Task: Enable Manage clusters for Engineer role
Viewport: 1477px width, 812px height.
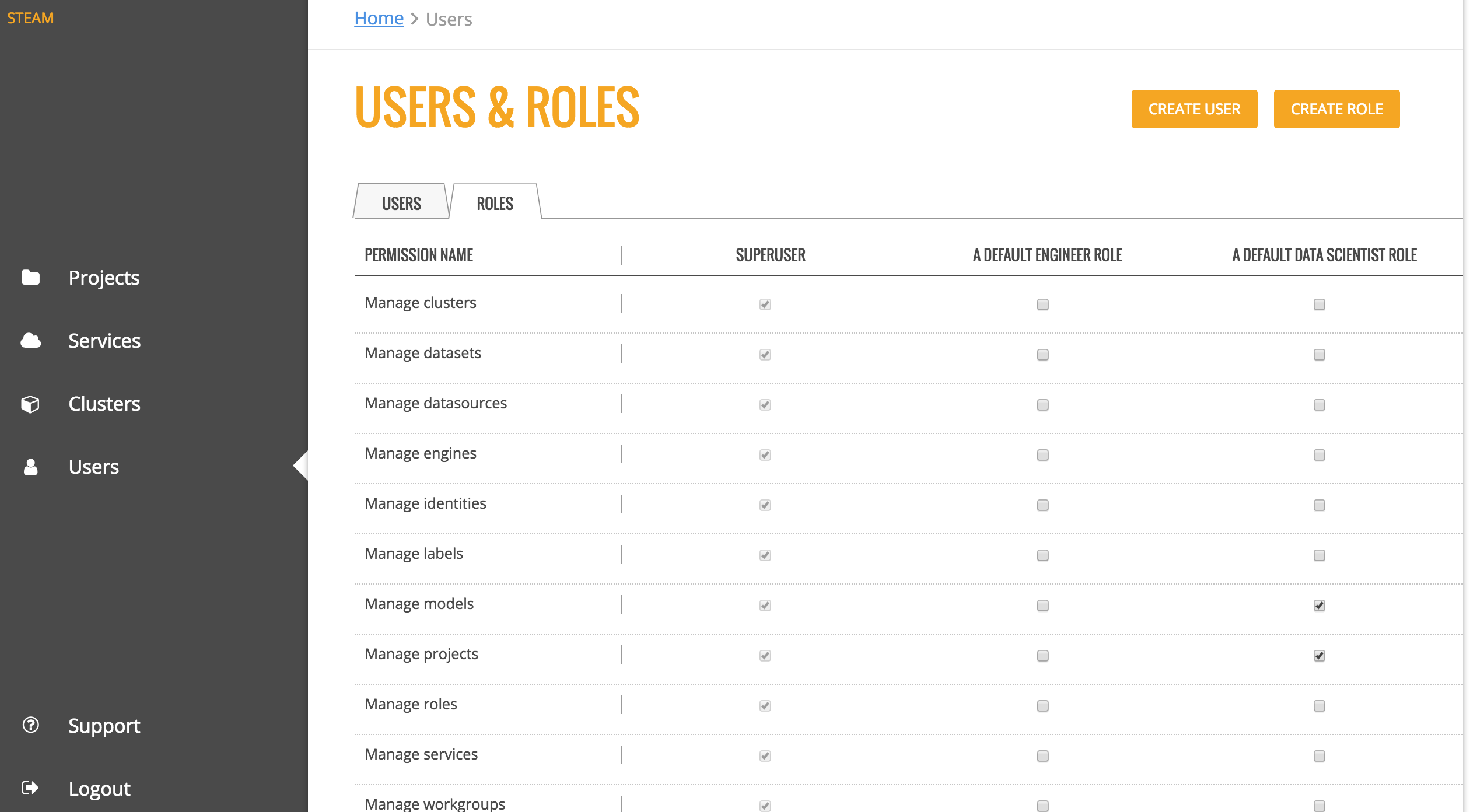Action: coord(1042,304)
